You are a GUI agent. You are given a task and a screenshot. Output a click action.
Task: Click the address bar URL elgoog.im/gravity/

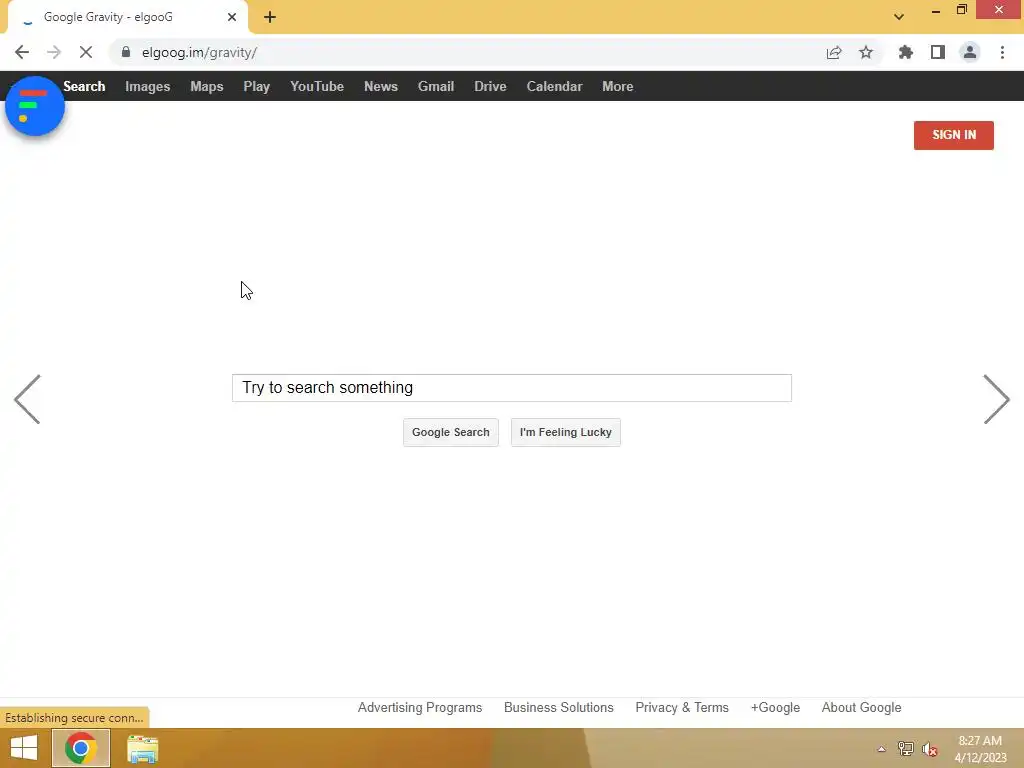click(x=199, y=52)
